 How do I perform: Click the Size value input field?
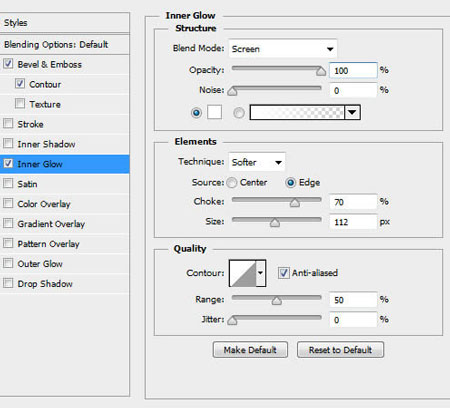pyautogui.click(x=353, y=222)
